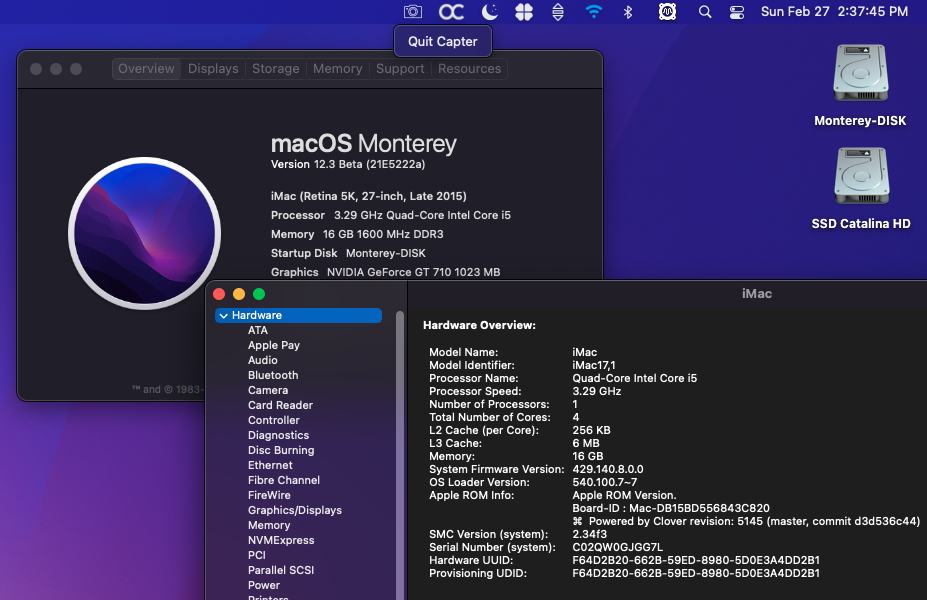Select Diagnostics in sidebar

coord(278,435)
